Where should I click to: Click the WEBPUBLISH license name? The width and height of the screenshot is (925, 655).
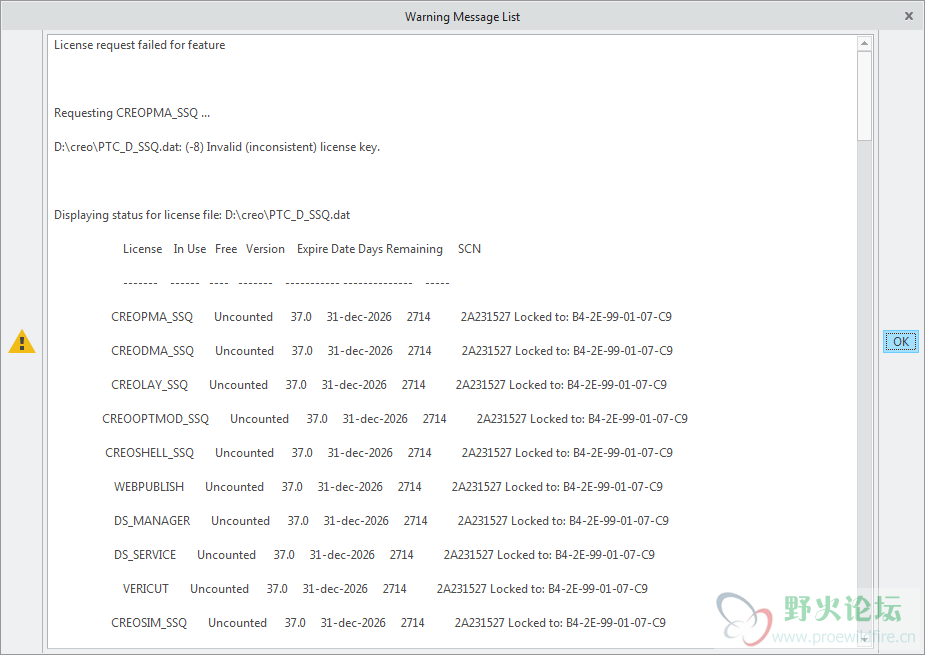click(x=149, y=487)
